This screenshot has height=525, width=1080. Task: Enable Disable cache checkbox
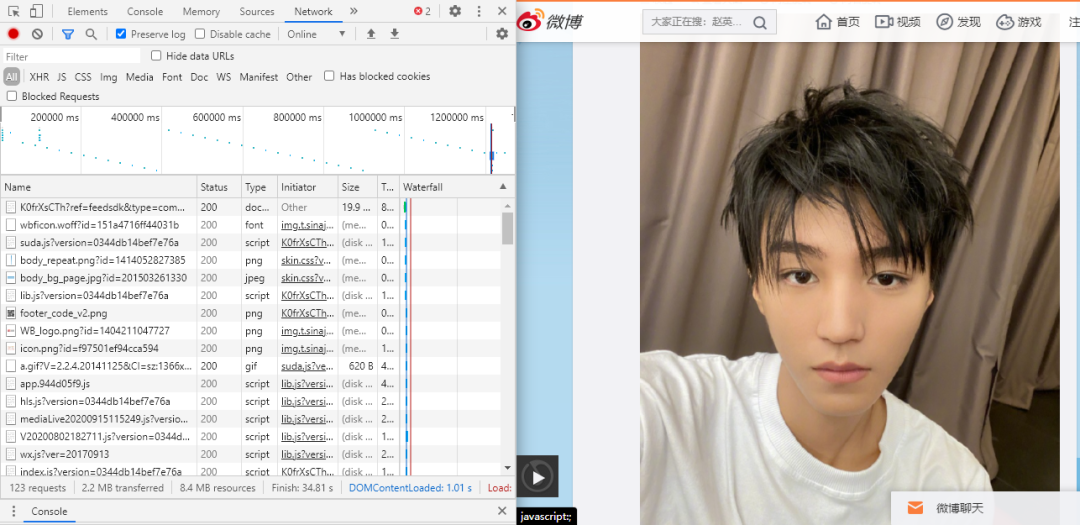[x=200, y=34]
